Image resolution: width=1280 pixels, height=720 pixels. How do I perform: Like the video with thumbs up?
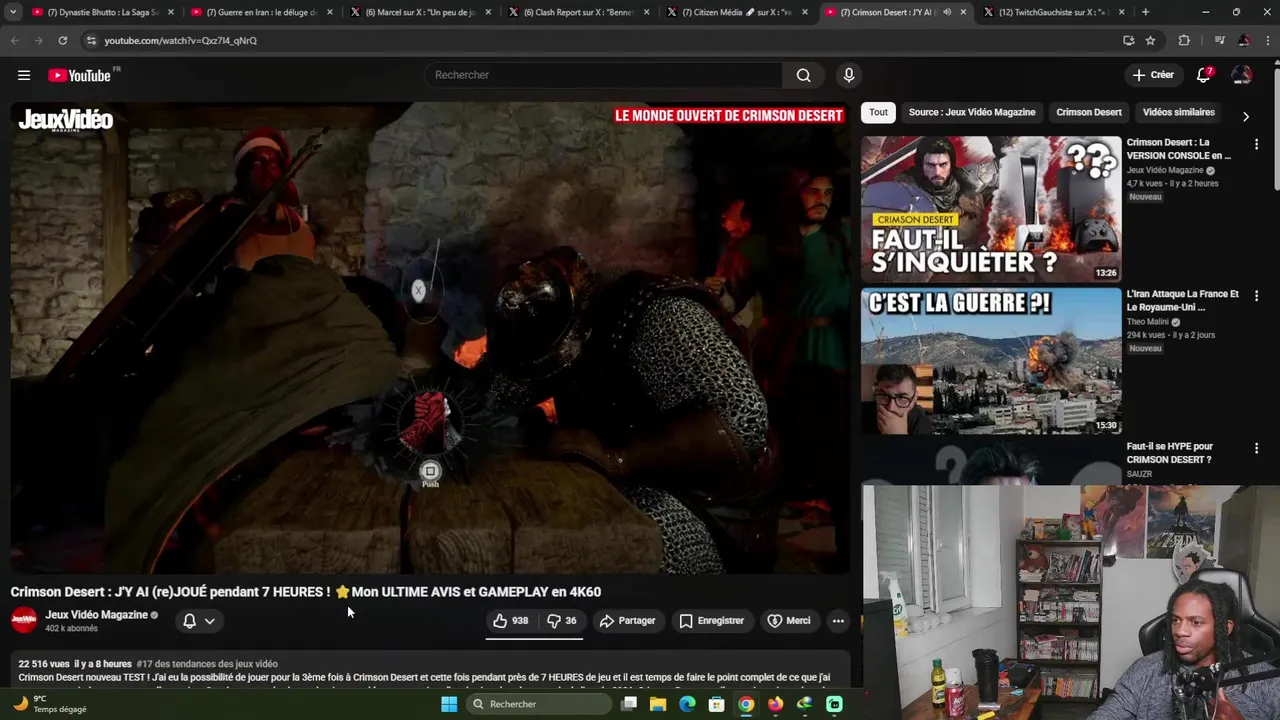tap(510, 621)
